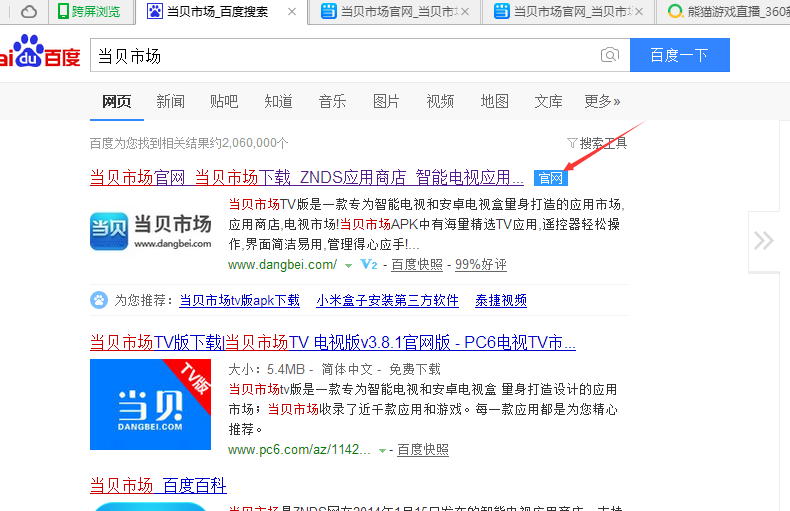This screenshot has width=790, height=511.
Task: Select the 文库 category tab
Action: [548, 101]
